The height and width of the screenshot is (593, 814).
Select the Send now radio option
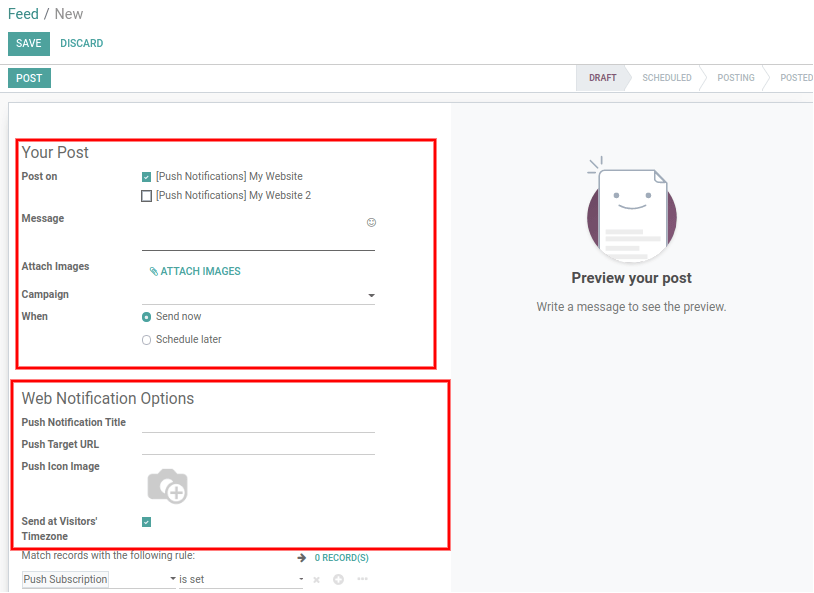(x=146, y=317)
